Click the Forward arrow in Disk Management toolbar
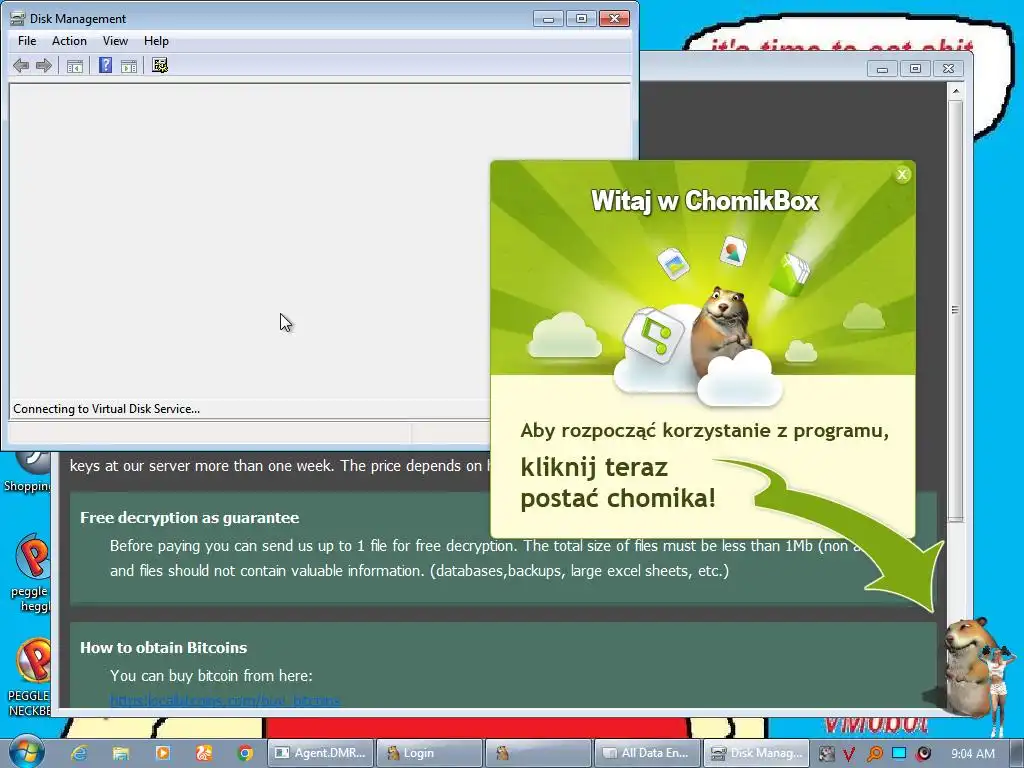Screen dimensions: 1024x768 click(x=44, y=65)
